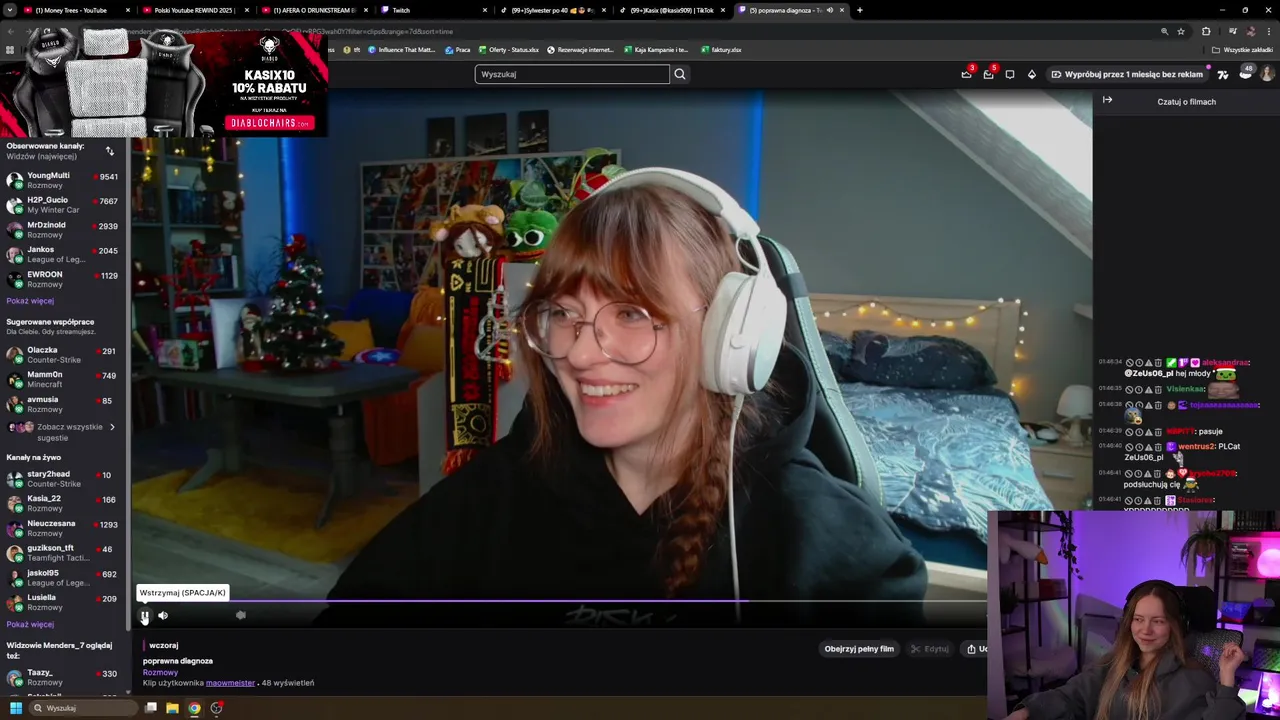This screenshot has width=1280, height=720.
Task: Open the user avatar menu in Twitch header
Action: pos(1267,74)
